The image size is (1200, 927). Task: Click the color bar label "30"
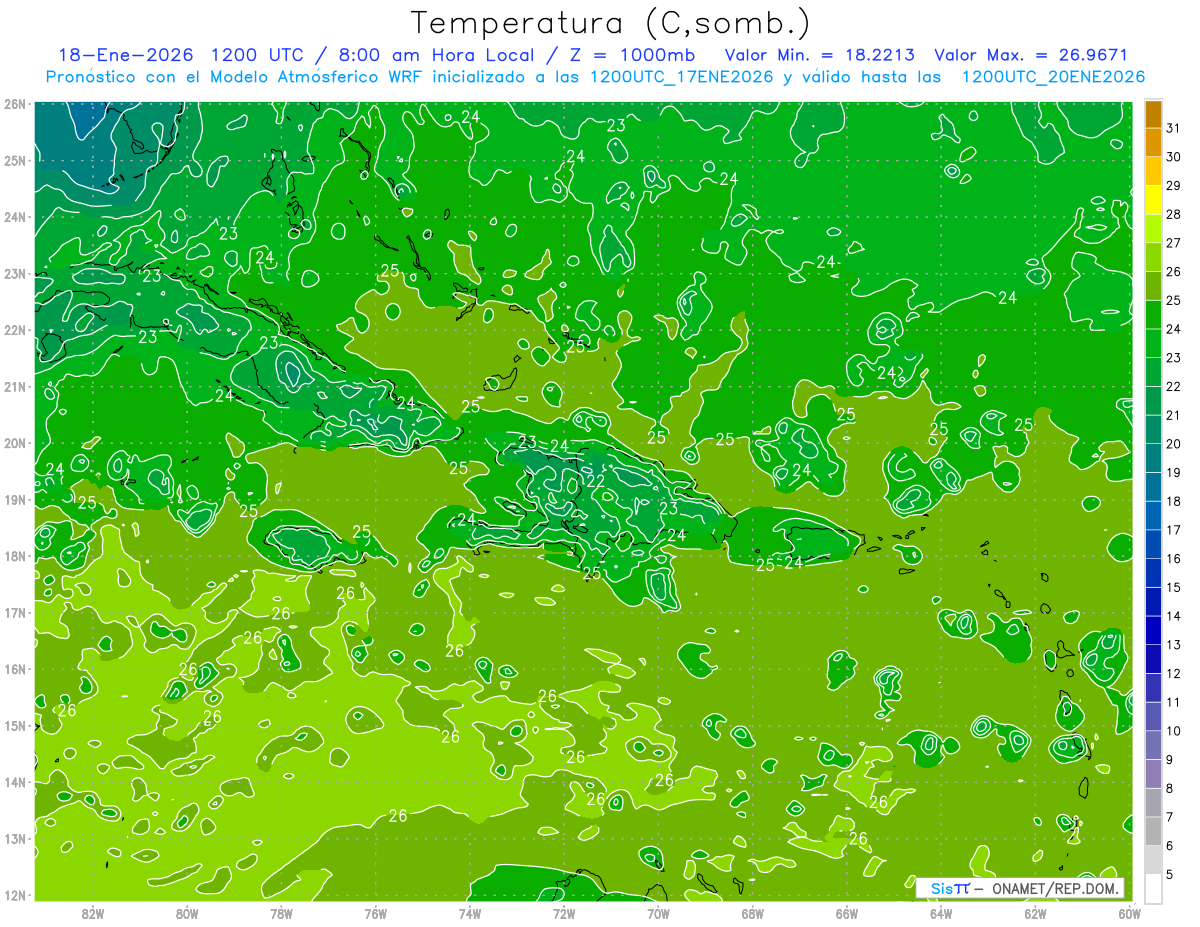coord(1173,157)
